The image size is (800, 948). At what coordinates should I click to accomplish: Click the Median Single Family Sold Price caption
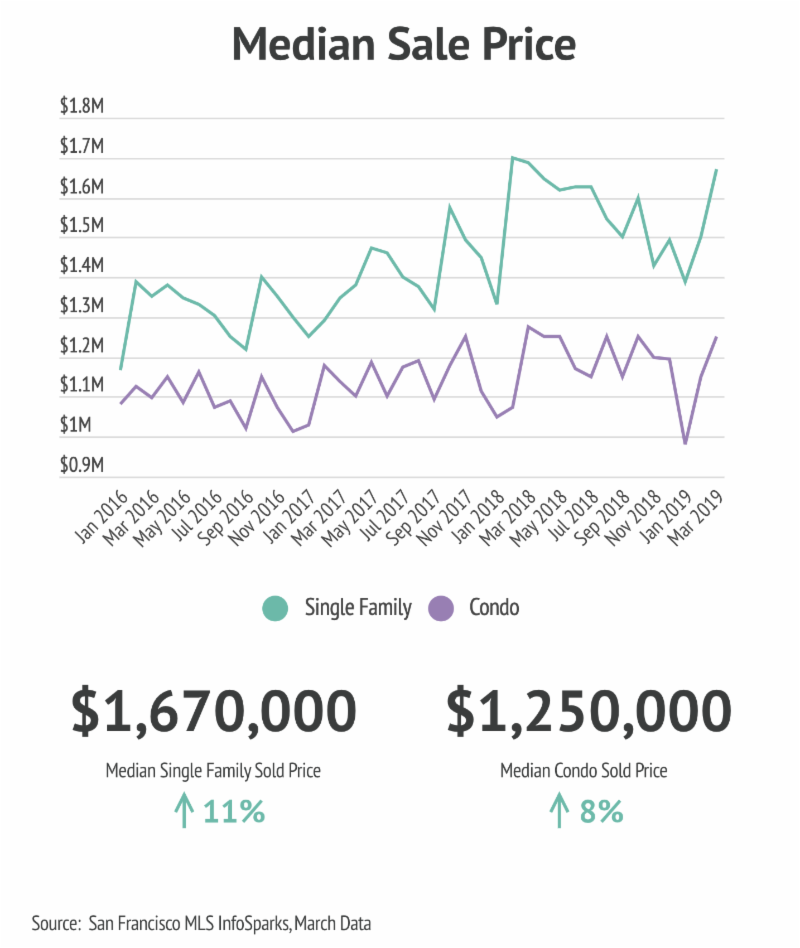click(x=213, y=771)
